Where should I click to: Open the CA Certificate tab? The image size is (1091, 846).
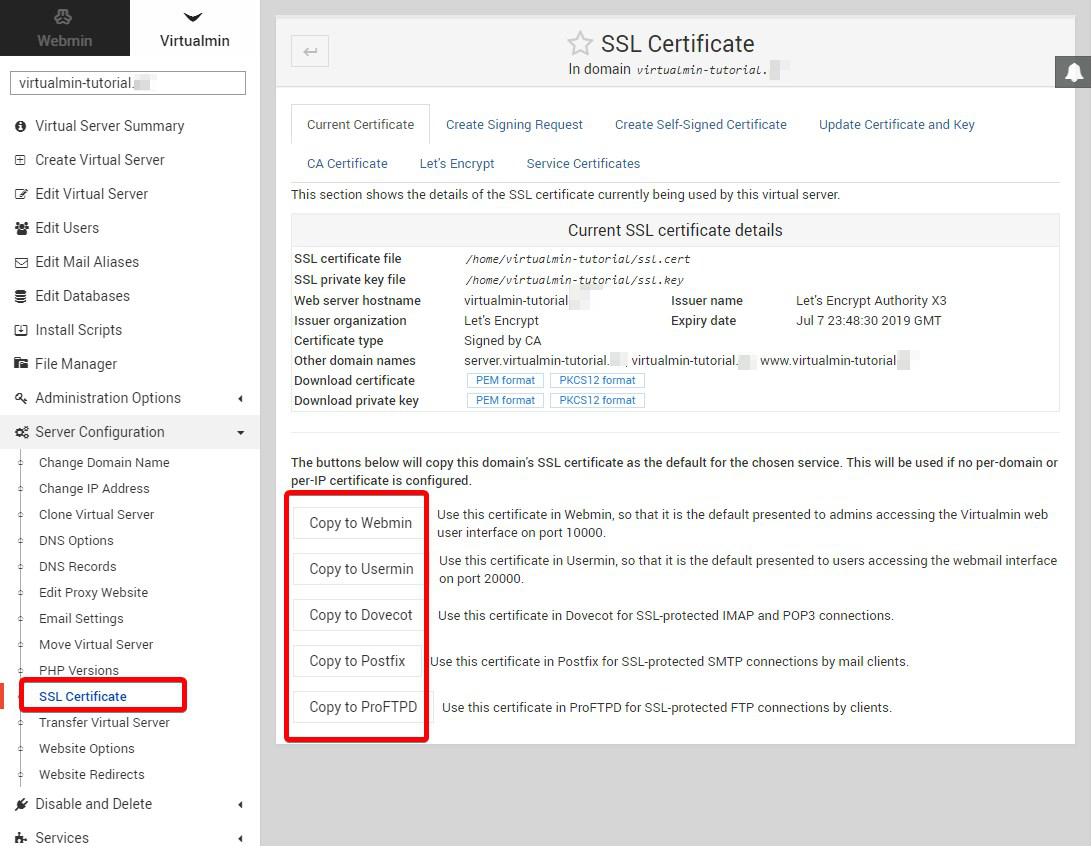[347, 163]
